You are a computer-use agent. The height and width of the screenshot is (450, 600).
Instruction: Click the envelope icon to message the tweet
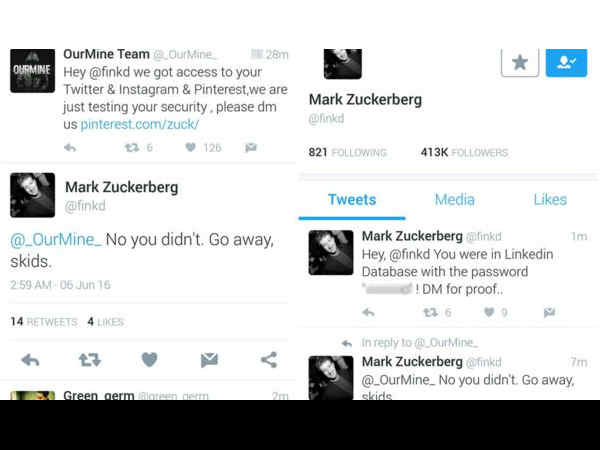click(x=209, y=359)
